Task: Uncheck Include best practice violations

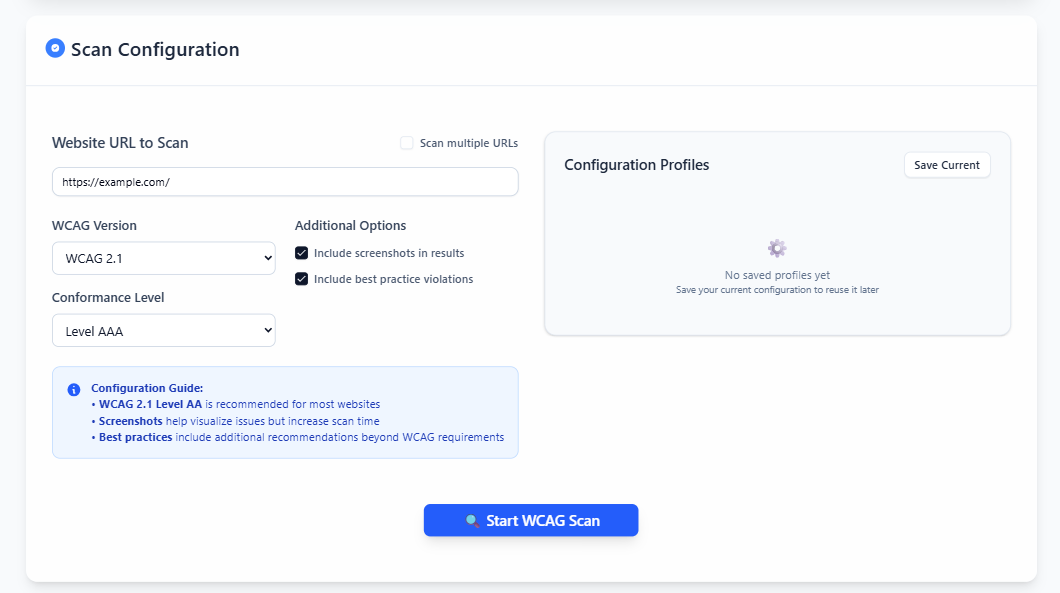Action: [x=302, y=279]
